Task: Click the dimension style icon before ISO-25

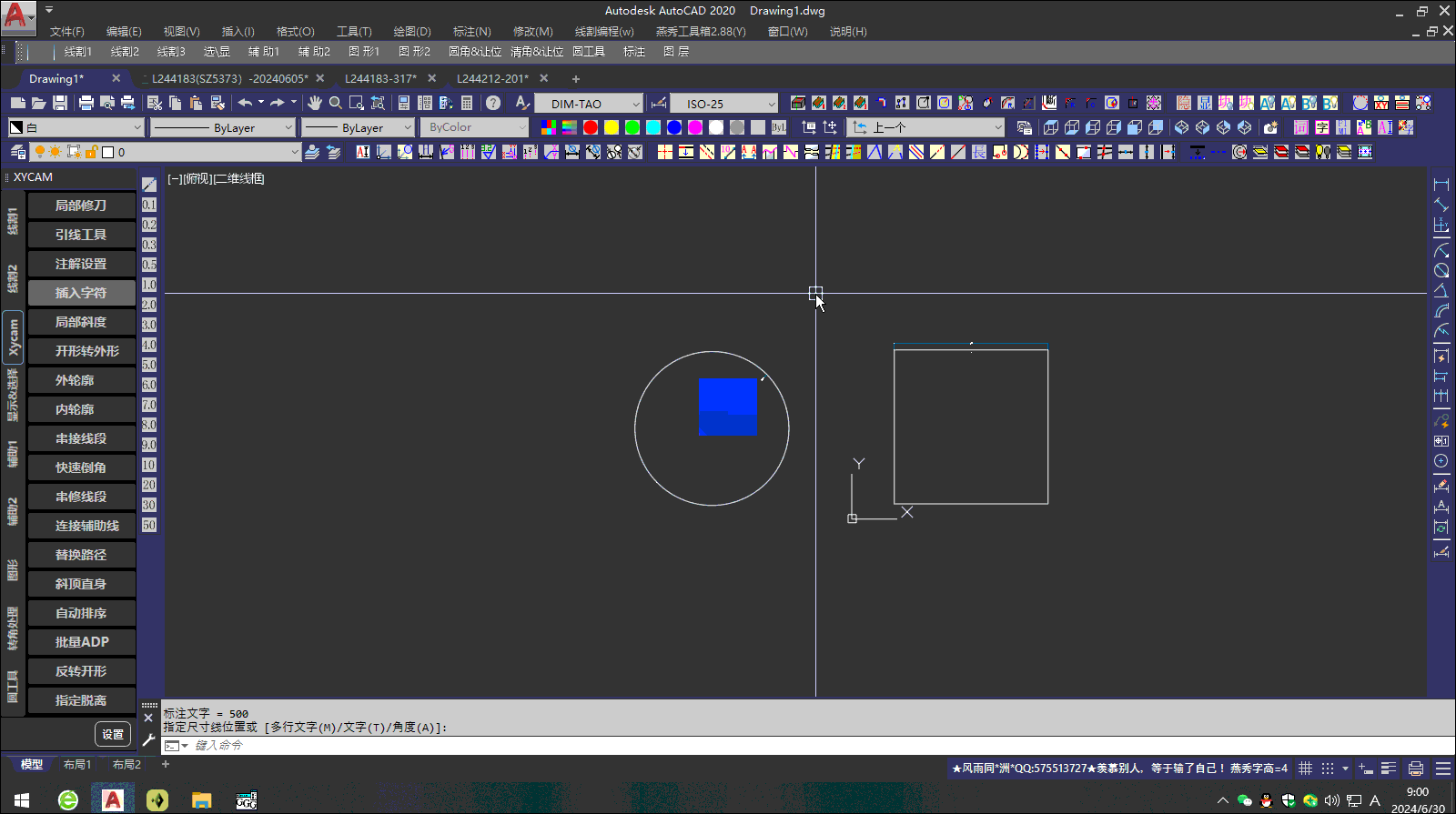Action: click(659, 103)
